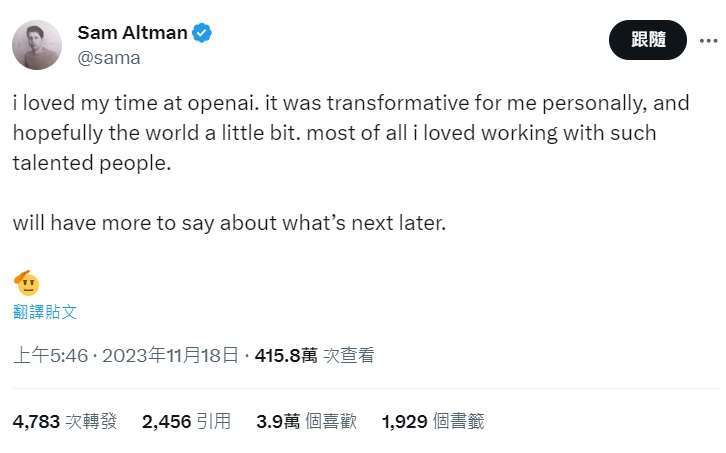This screenshot has width=726, height=453.
Task: Click the 1,929 個書籤 bookmarks count
Action: pyautogui.click(x=433, y=421)
